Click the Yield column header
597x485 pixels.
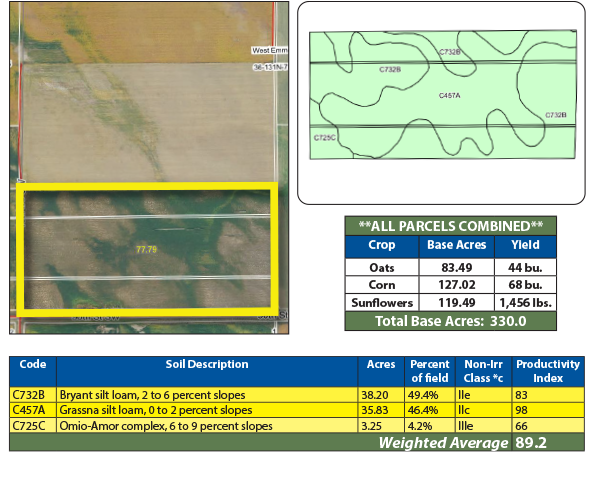point(525,246)
